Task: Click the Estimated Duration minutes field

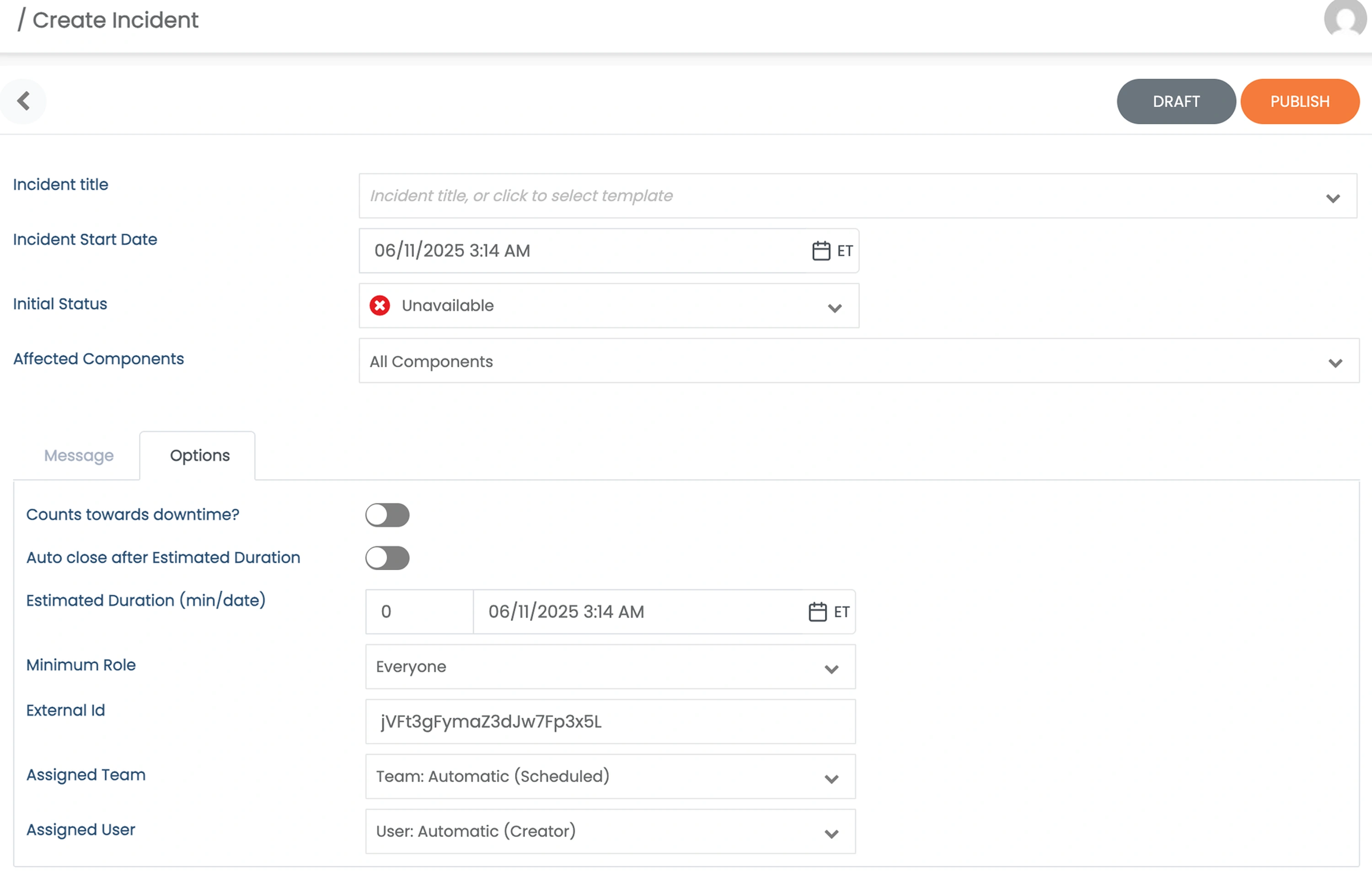Action: pyautogui.click(x=419, y=612)
